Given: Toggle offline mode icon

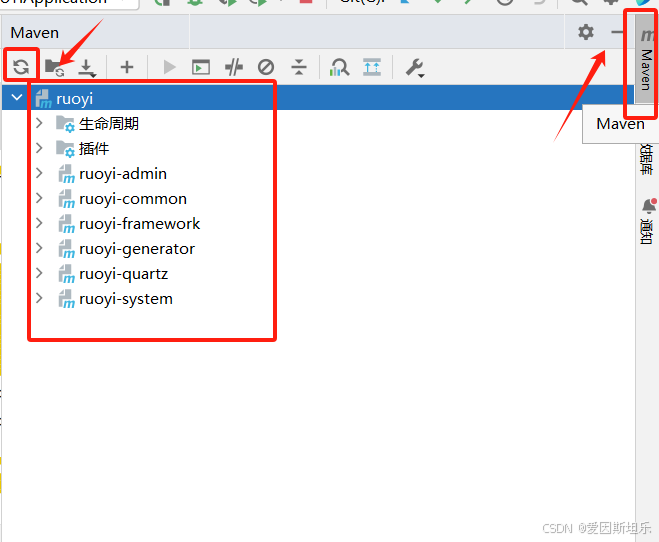Looking at the screenshot, I should tap(234, 67).
